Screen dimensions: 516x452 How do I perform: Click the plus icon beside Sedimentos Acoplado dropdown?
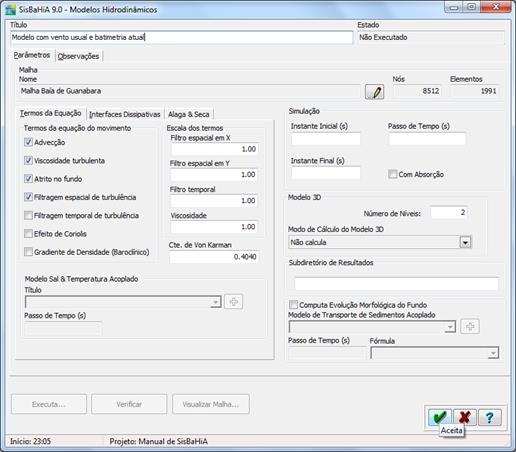[x=470, y=327]
